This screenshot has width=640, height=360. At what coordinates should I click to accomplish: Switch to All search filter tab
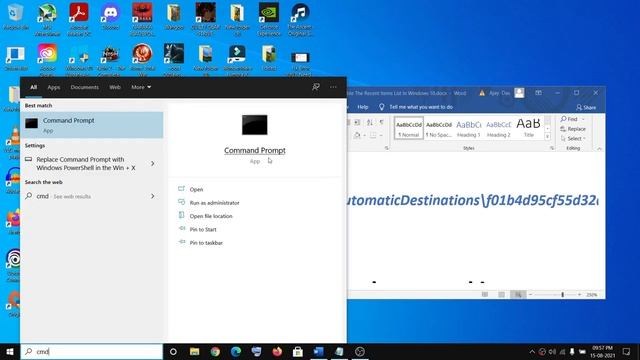tap(33, 87)
